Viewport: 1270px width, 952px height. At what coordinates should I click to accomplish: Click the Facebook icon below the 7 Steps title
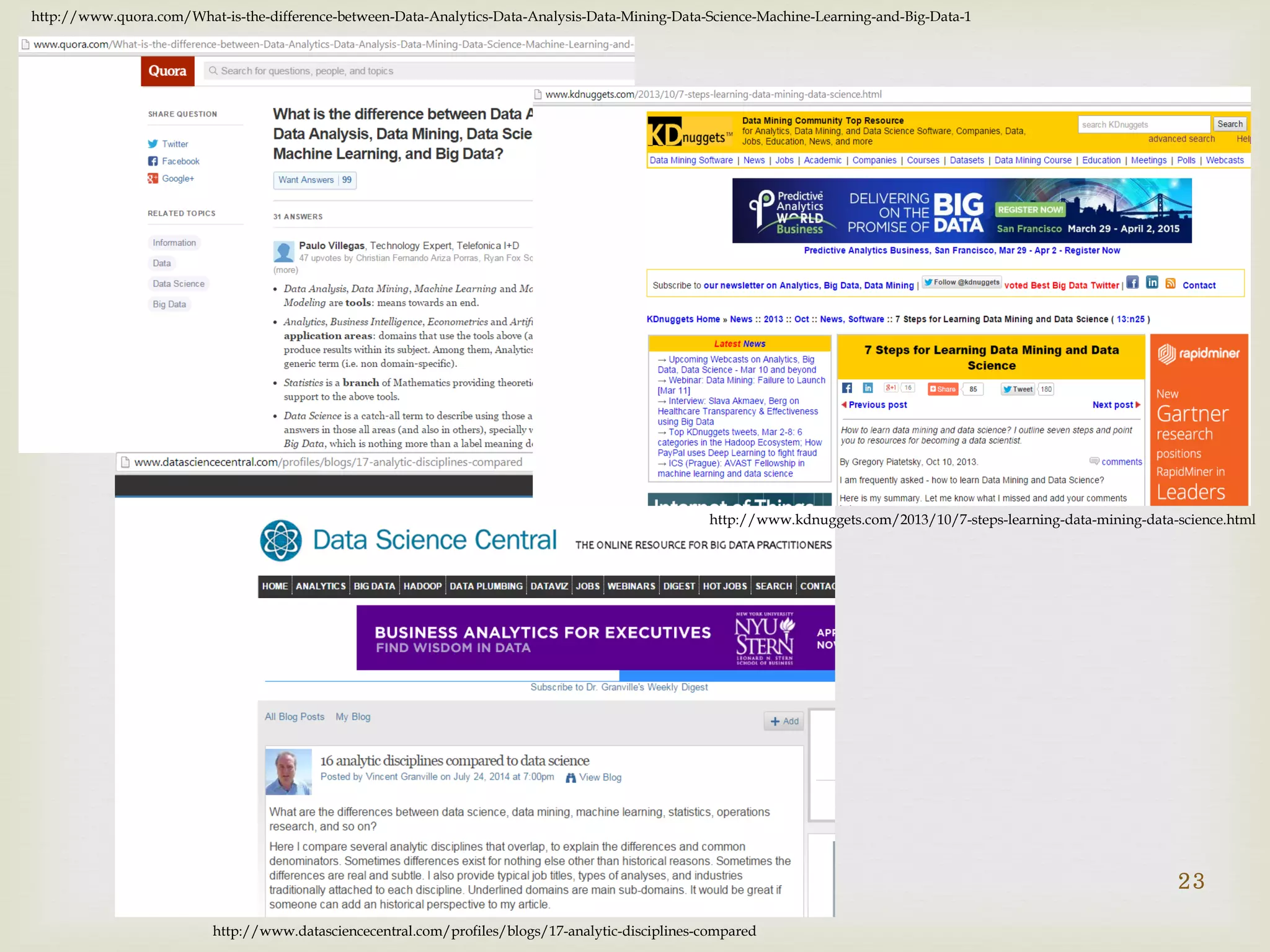tap(847, 388)
